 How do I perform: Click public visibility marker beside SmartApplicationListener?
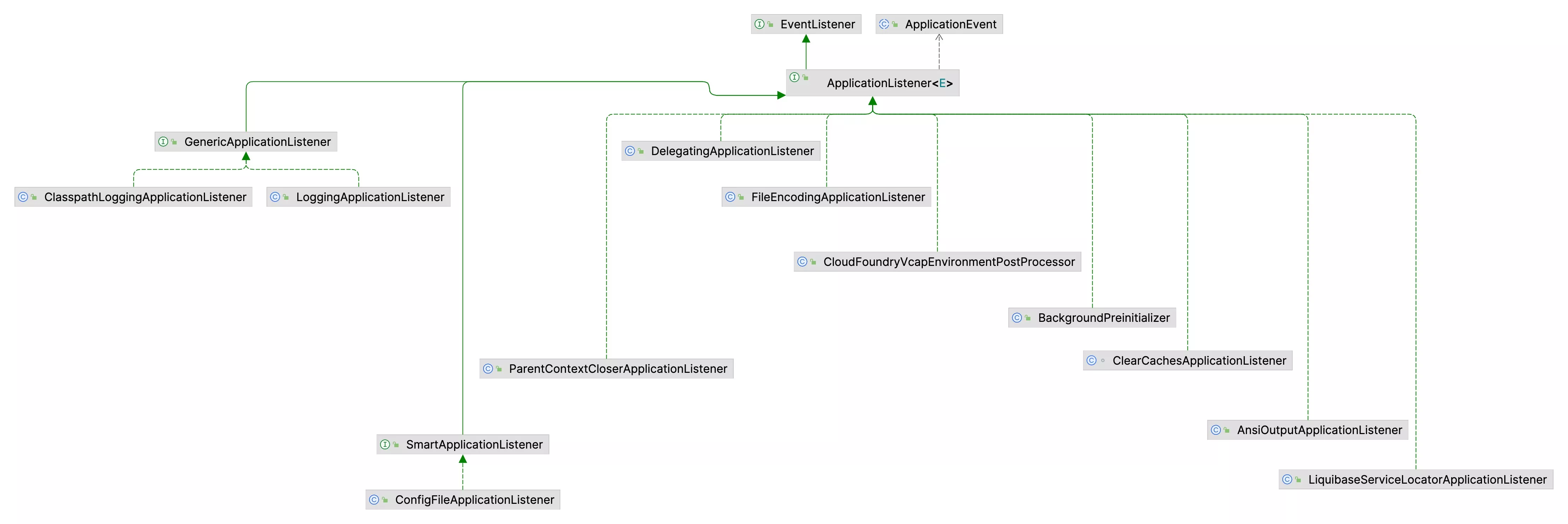pos(396,444)
